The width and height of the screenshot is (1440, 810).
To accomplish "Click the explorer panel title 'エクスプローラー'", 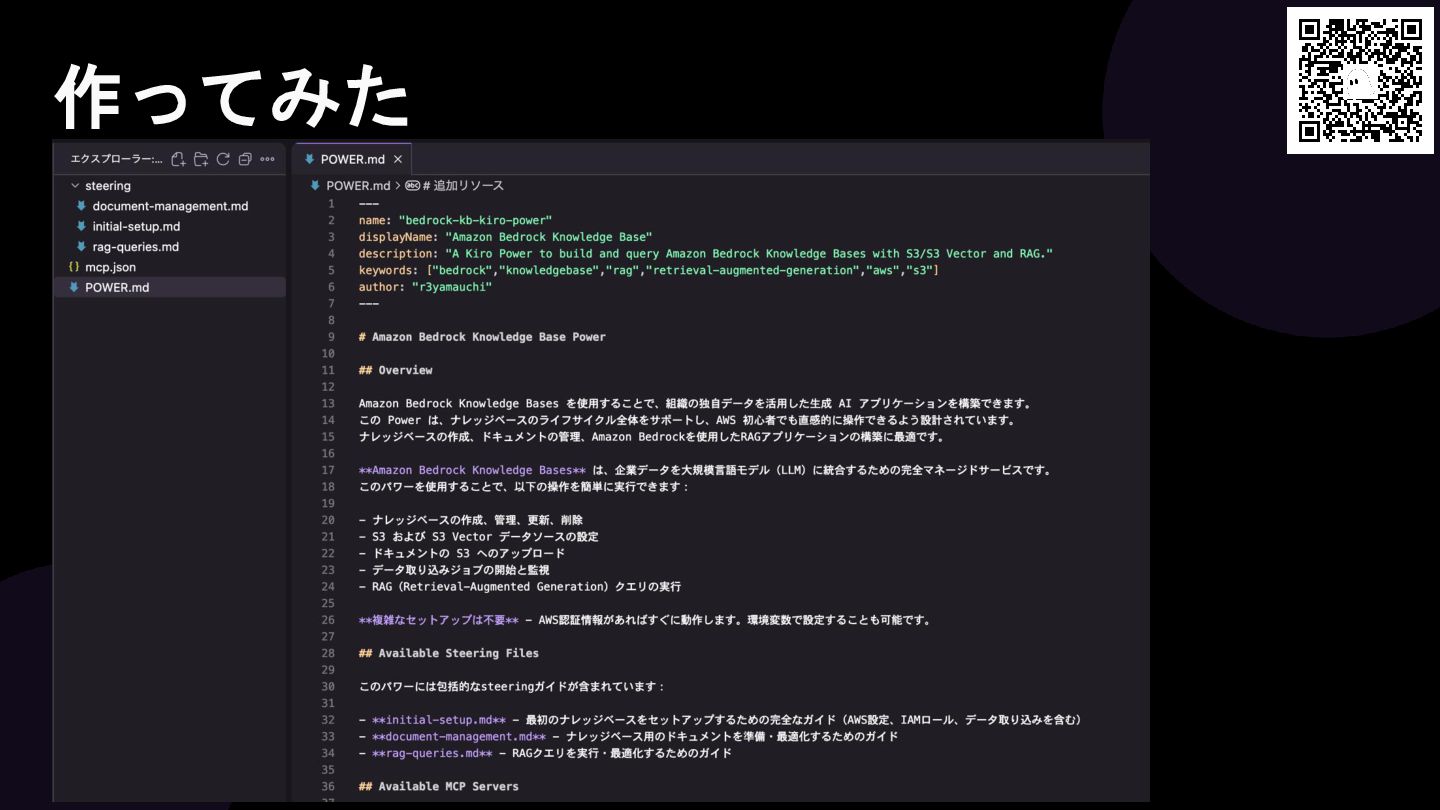I will [116, 159].
